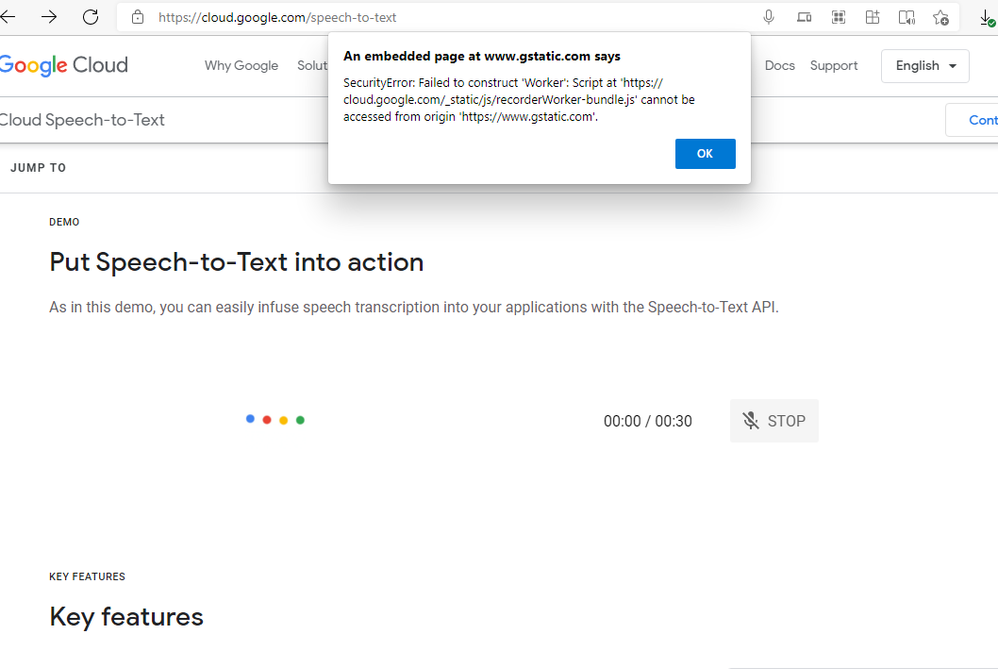The image size is (998, 669).
Task: Open downloads from the toolbar download icon
Action: [987, 18]
